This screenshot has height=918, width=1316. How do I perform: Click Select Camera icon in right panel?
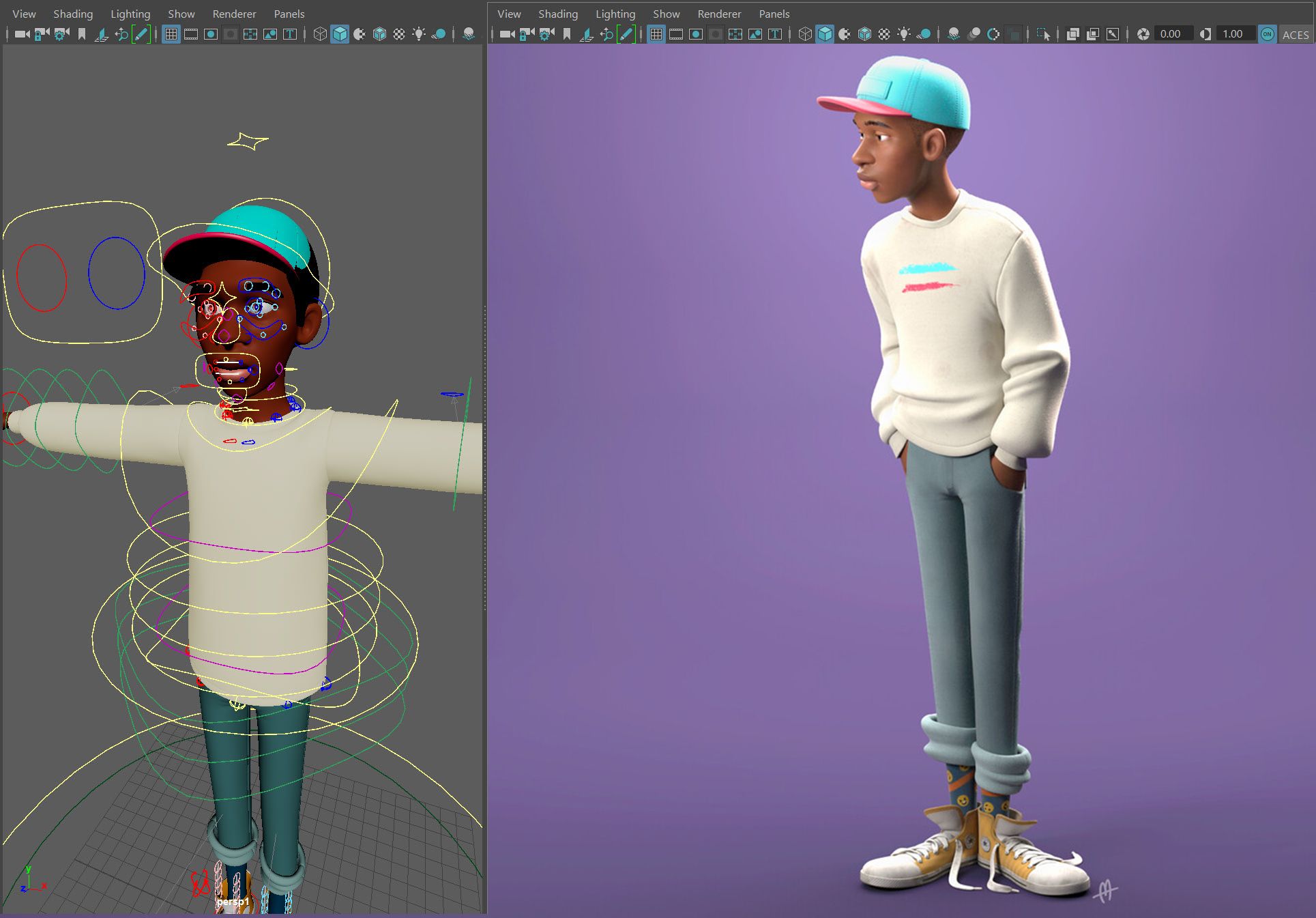pos(507,34)
